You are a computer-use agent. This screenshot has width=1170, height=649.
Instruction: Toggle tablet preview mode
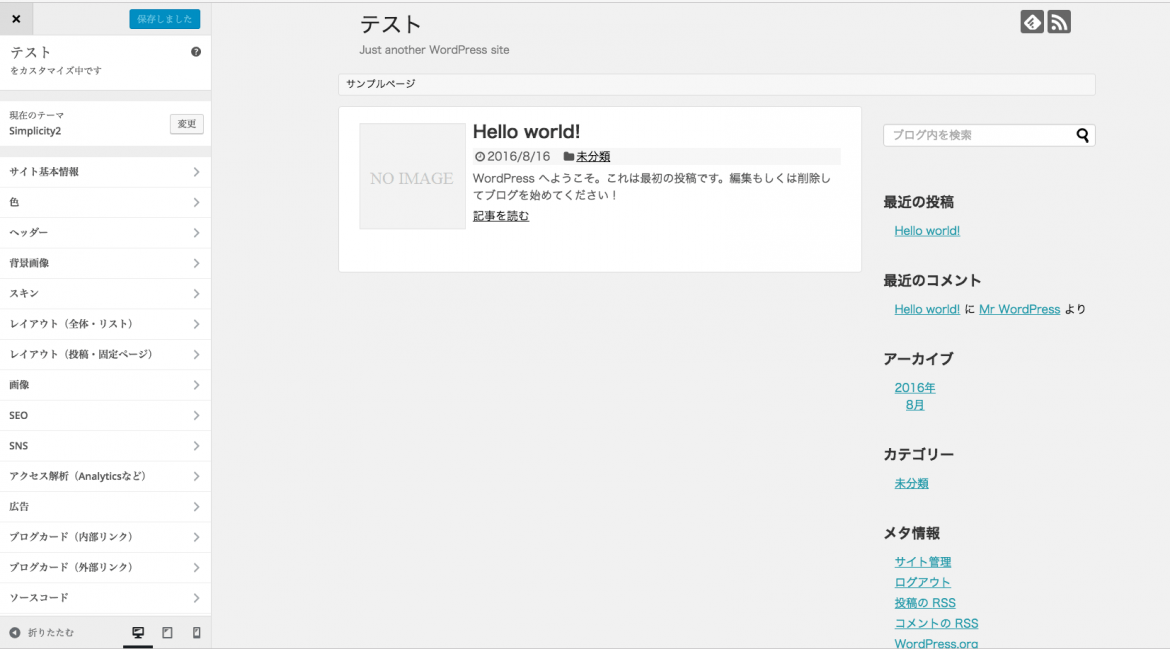coord(167,632)
